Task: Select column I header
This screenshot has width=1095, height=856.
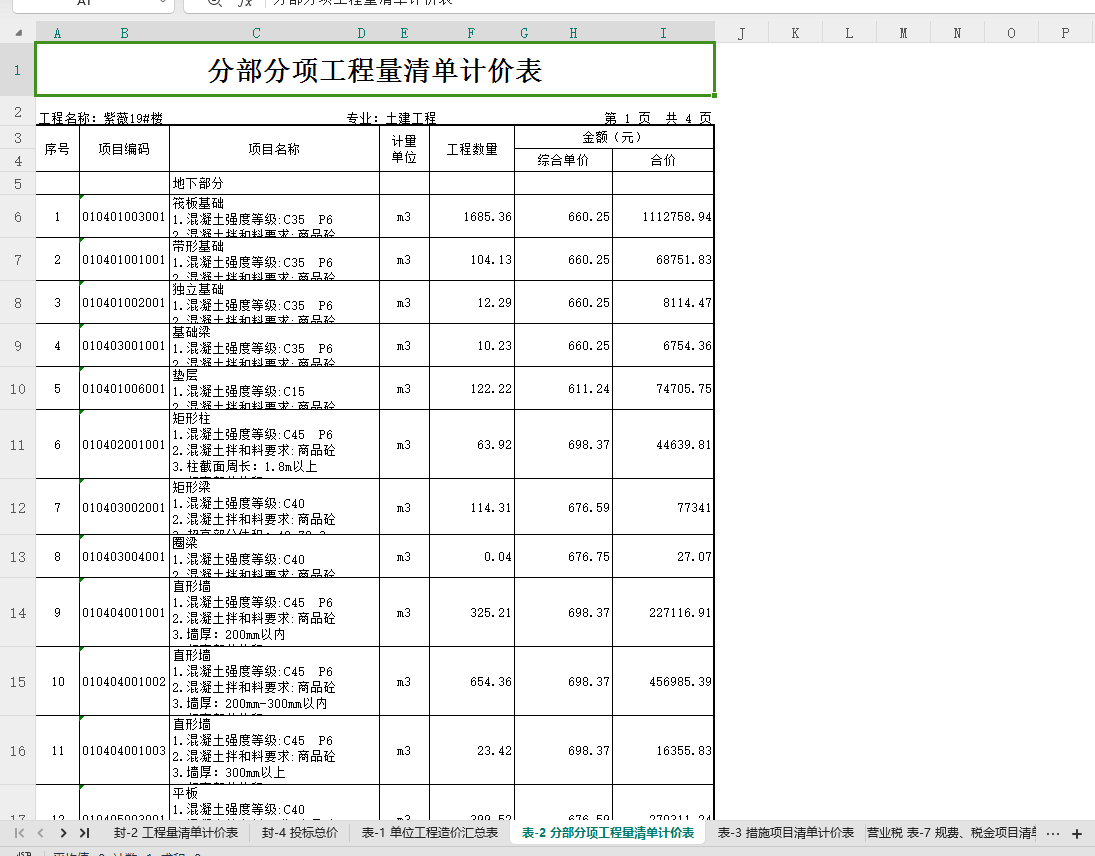Action: (663, 33)
